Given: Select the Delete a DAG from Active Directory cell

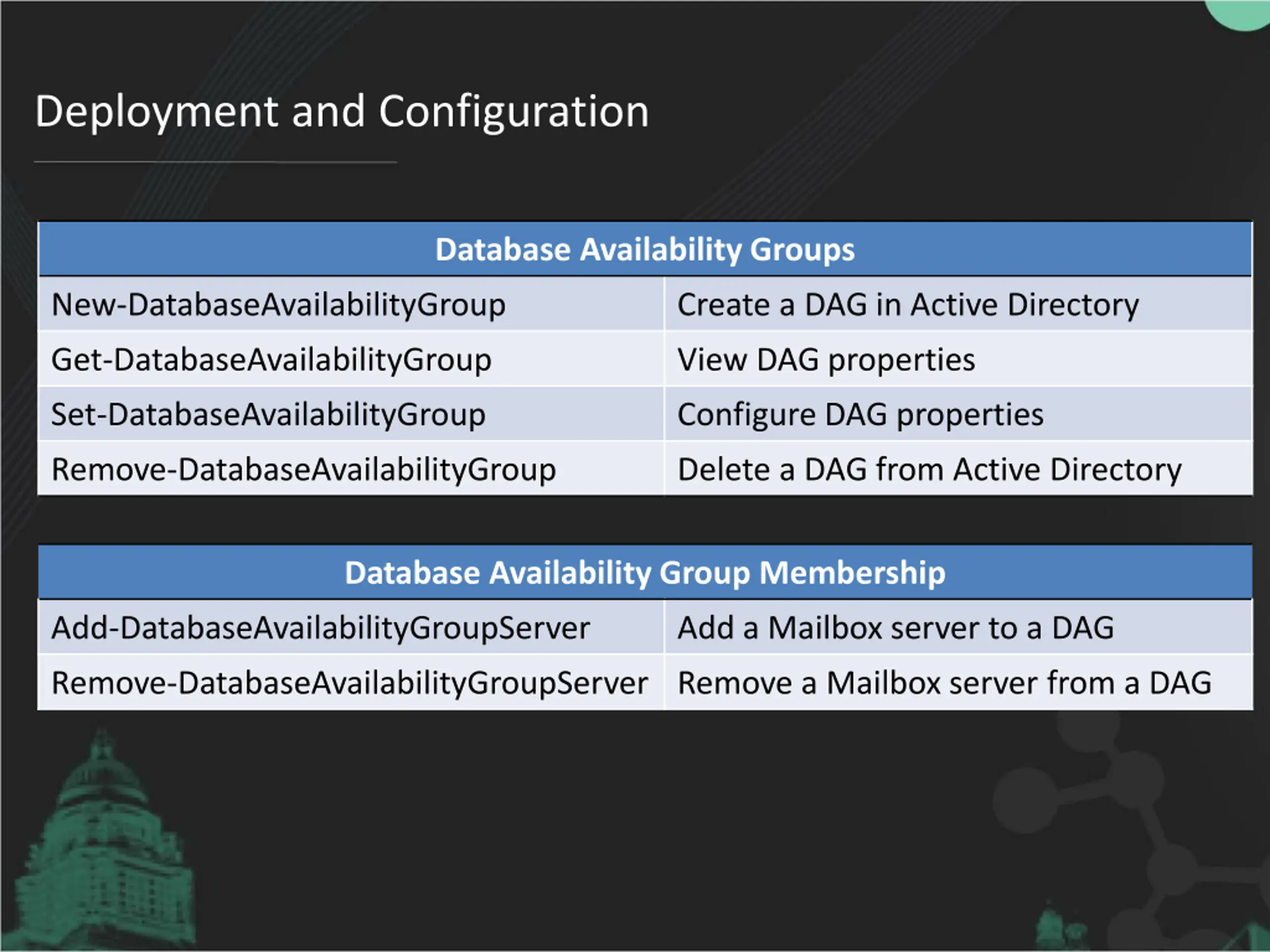Looking at the screenshot, I should 958,469.
